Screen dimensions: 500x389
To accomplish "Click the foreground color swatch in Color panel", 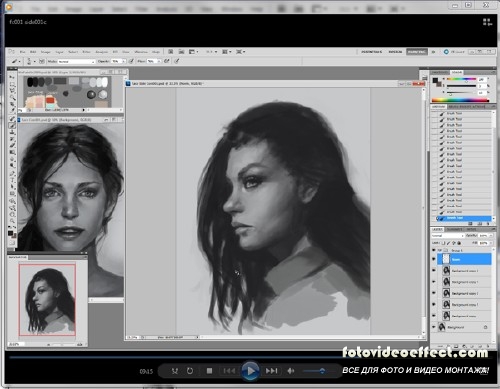I will (435, 81).
